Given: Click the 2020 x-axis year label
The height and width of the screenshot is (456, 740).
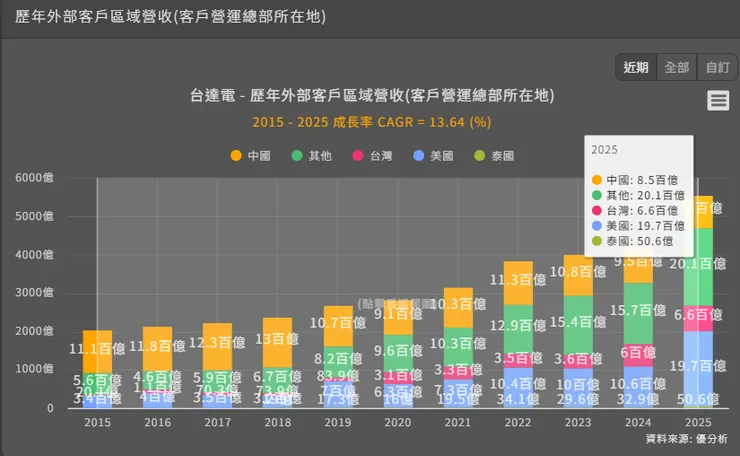Looking at the screenshot, I should pyautogui.click(x=398, y=422).
